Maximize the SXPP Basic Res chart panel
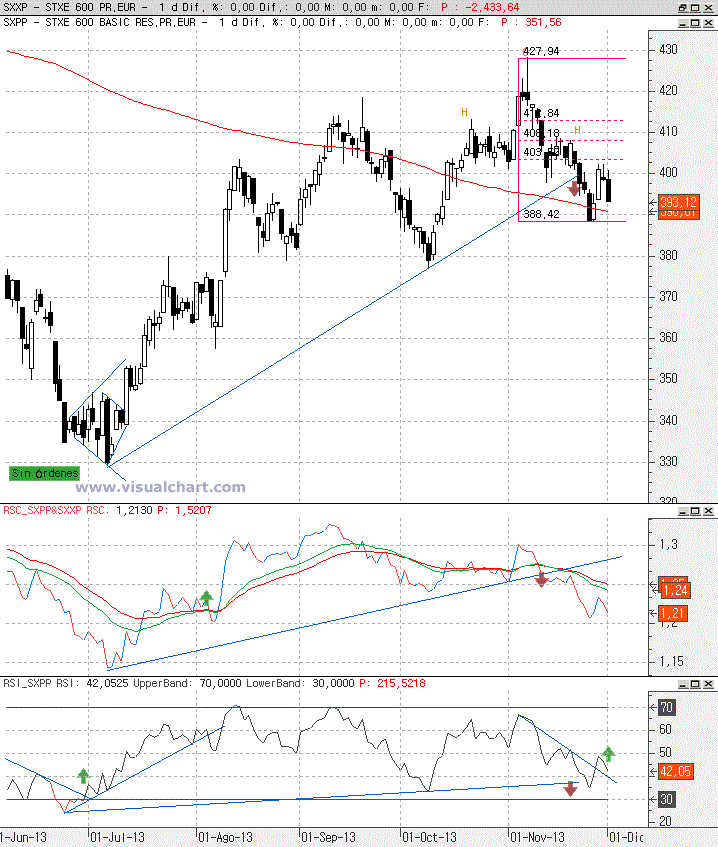This screenshot has height=847, width=718. [695, 23]
